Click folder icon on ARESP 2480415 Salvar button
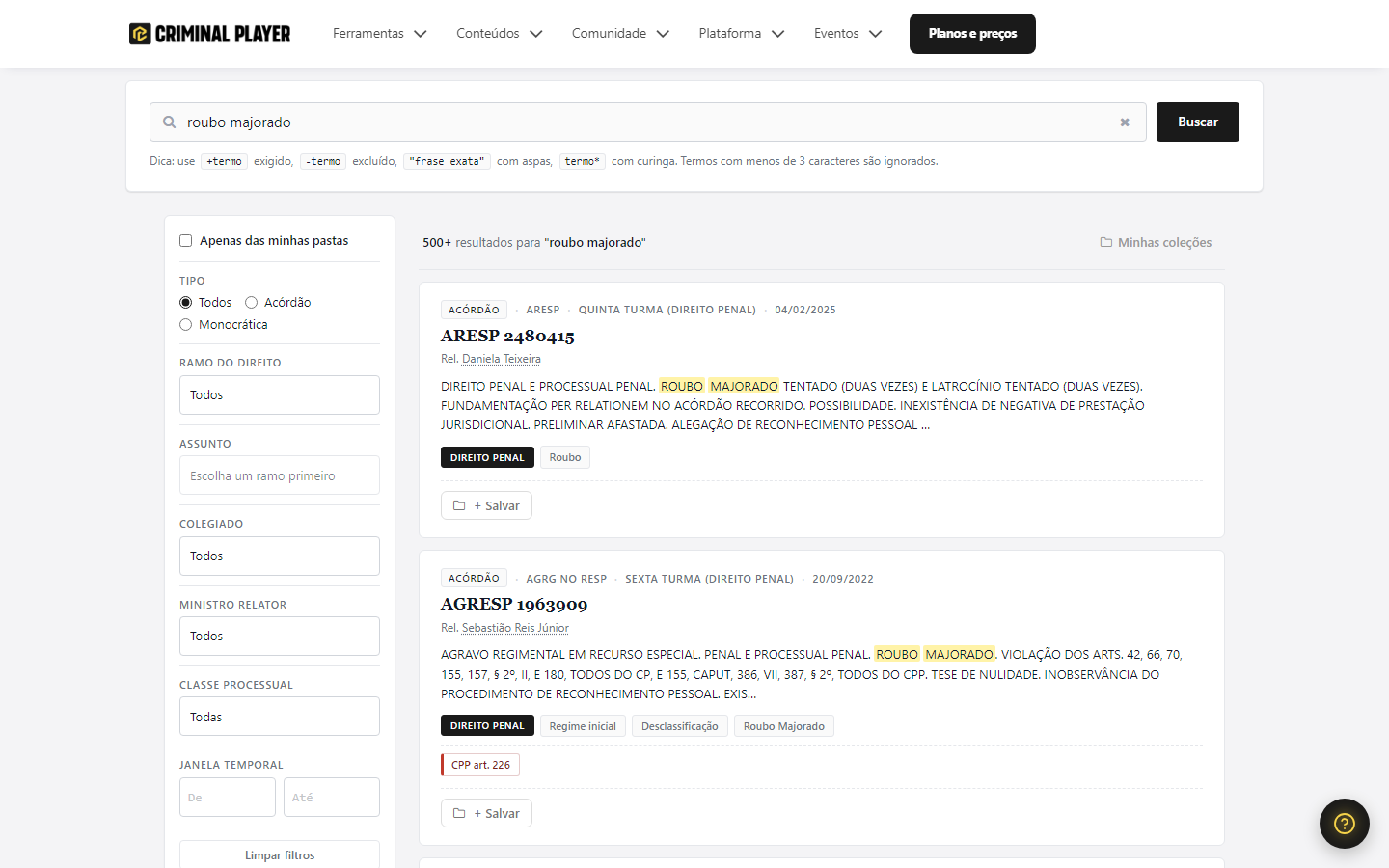 tap(459, 505)
